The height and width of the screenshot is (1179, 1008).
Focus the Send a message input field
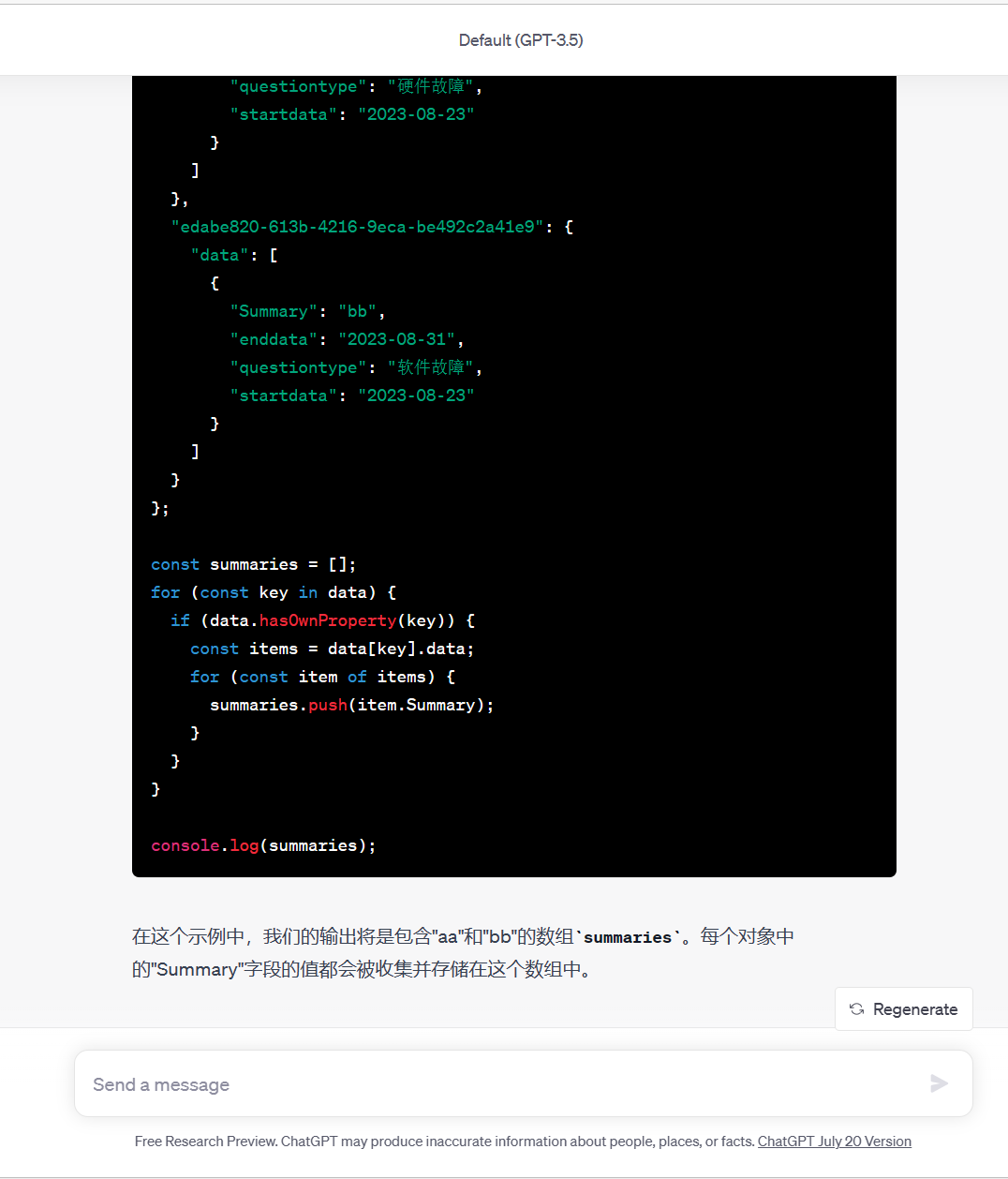pyautogui.click(x=523, y=1084)
